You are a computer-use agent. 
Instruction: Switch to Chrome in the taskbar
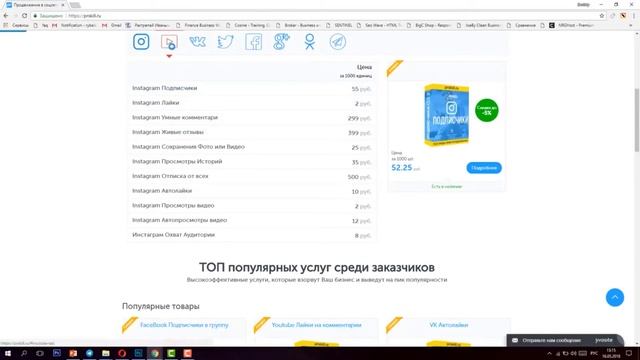(155, 353)
